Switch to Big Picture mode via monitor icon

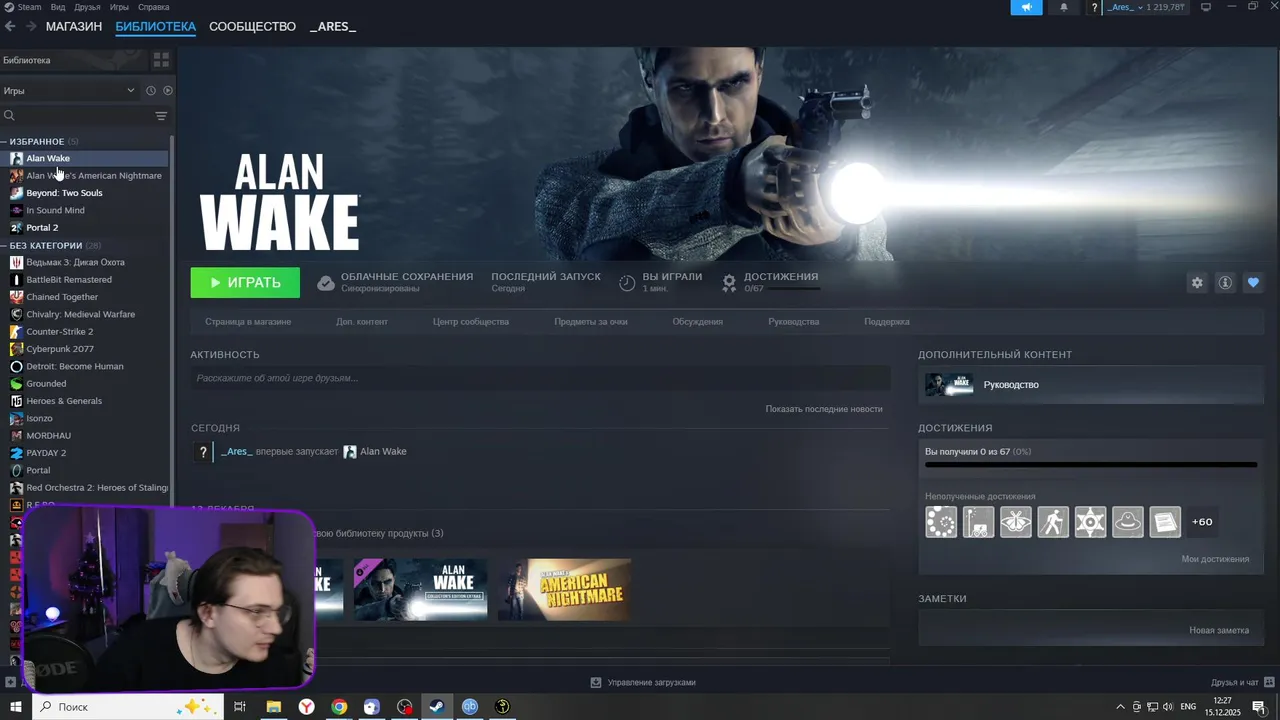pos(1206,7)
